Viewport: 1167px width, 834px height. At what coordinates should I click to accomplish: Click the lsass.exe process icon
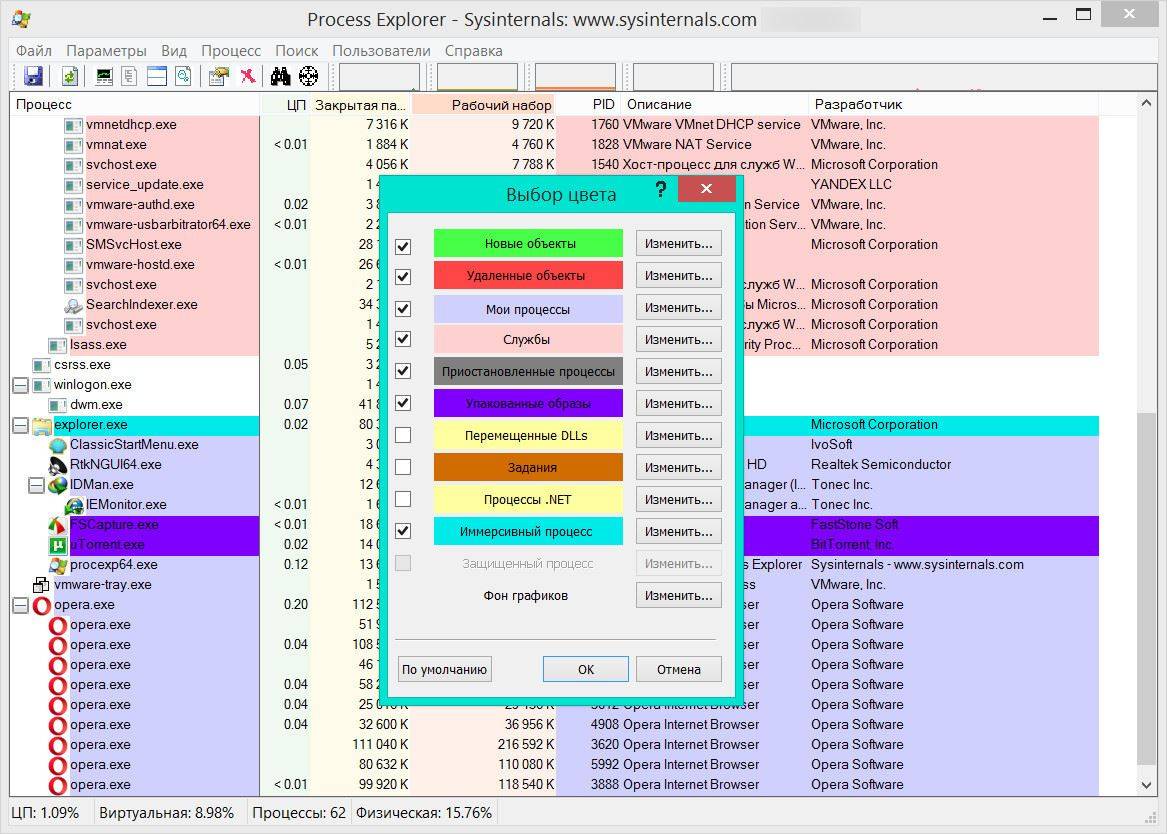(x=57, y=345)
